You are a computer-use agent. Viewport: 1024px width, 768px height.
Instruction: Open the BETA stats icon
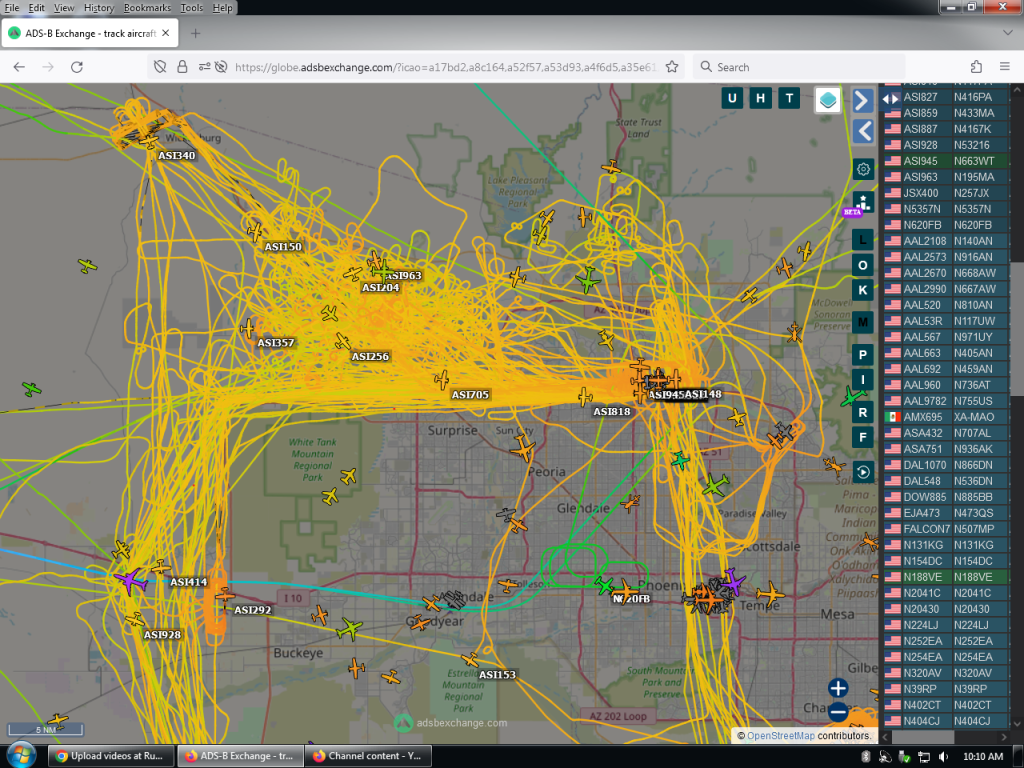[862, 204]
